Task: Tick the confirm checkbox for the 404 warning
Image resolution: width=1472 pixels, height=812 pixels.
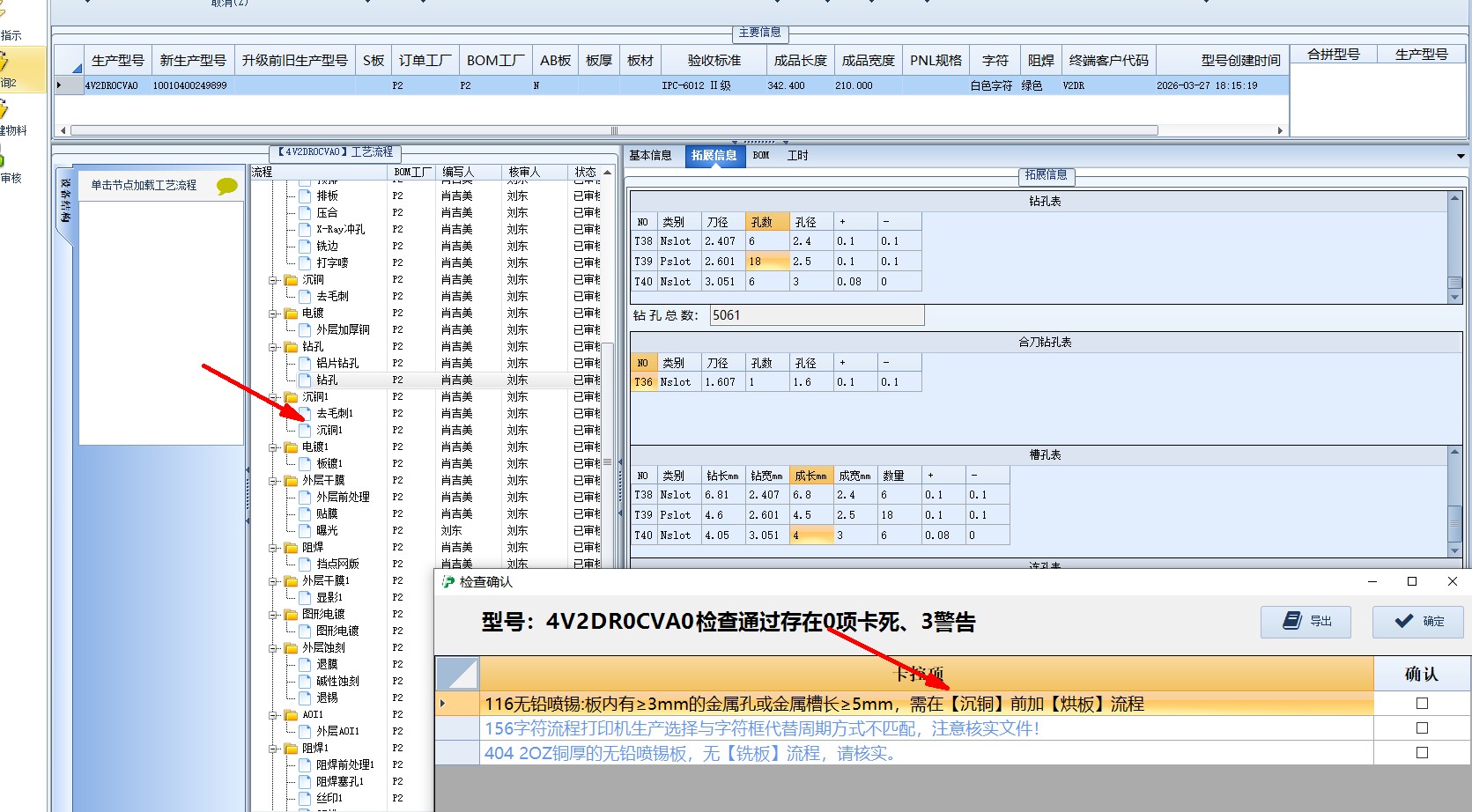Action: coord(1422,753)
